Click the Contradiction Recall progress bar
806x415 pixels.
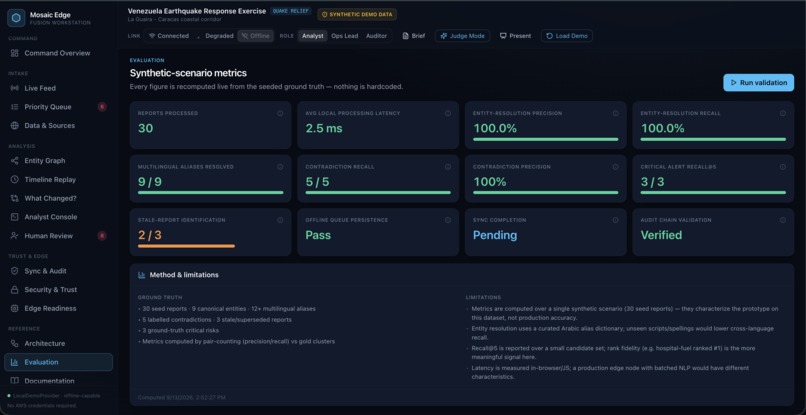pos(378,192)
